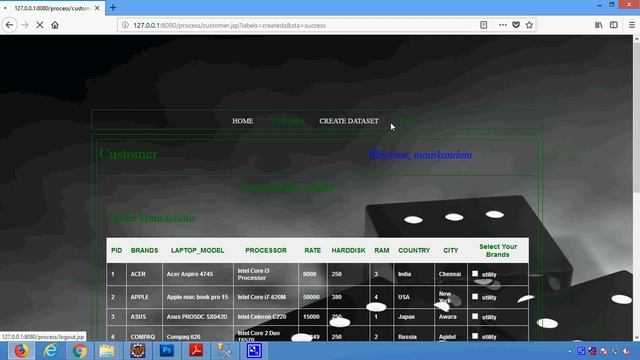Click the BRANDS column header
640x360 pixels.
click(x=144, y=250)
